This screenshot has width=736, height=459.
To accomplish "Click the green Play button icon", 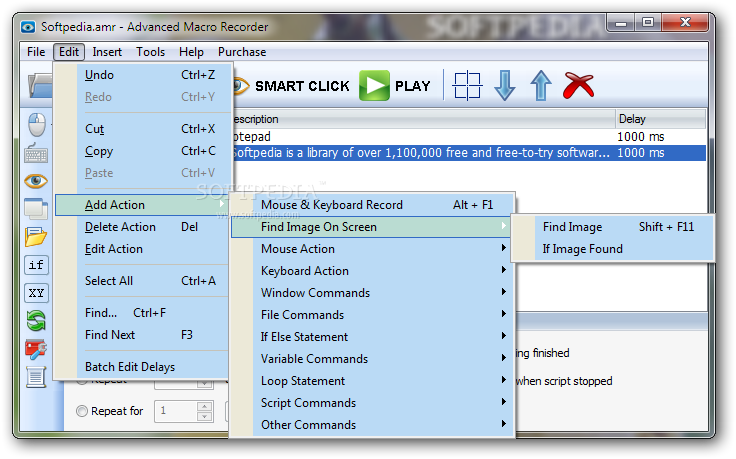I will [374, 85].
